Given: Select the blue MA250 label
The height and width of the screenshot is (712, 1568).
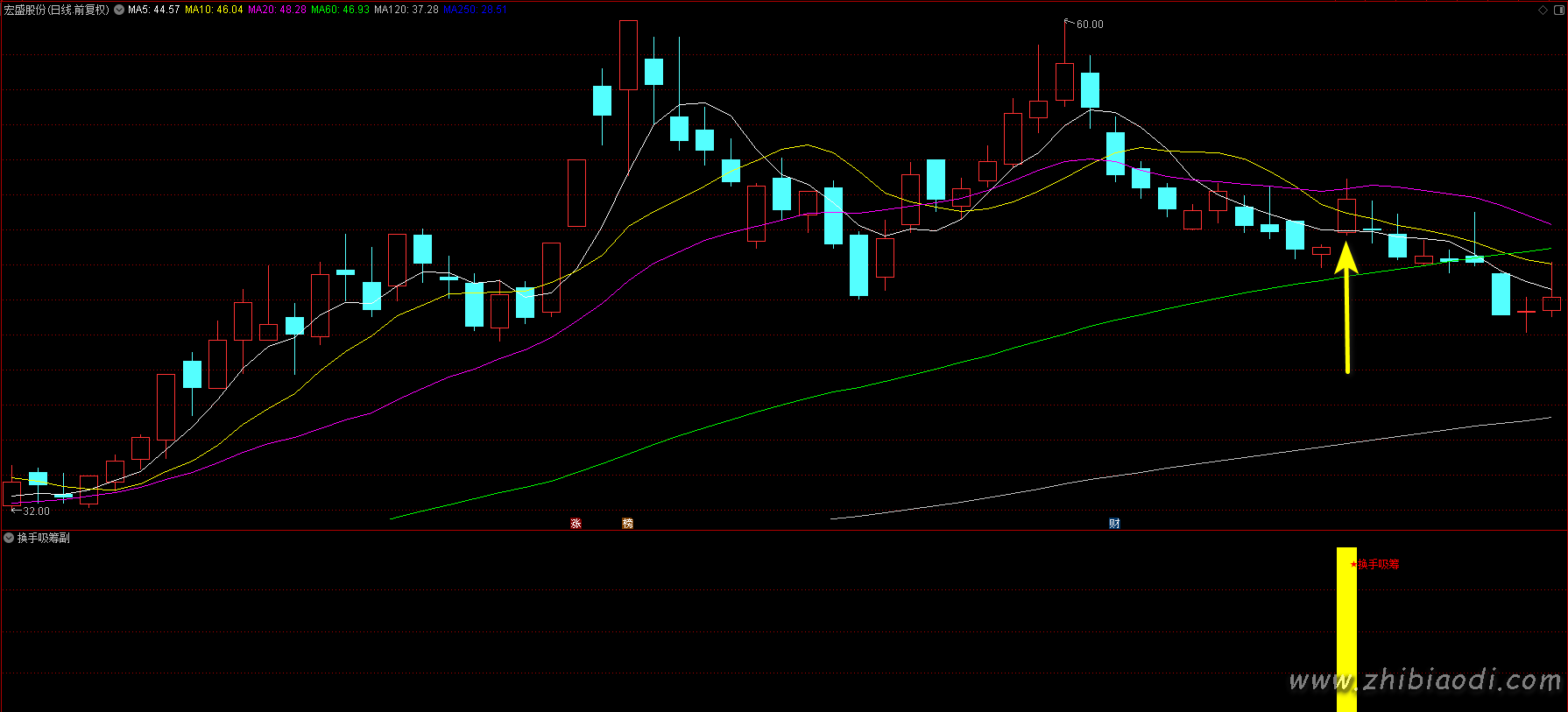Looking at the screenshot, I should pos(475,10).
